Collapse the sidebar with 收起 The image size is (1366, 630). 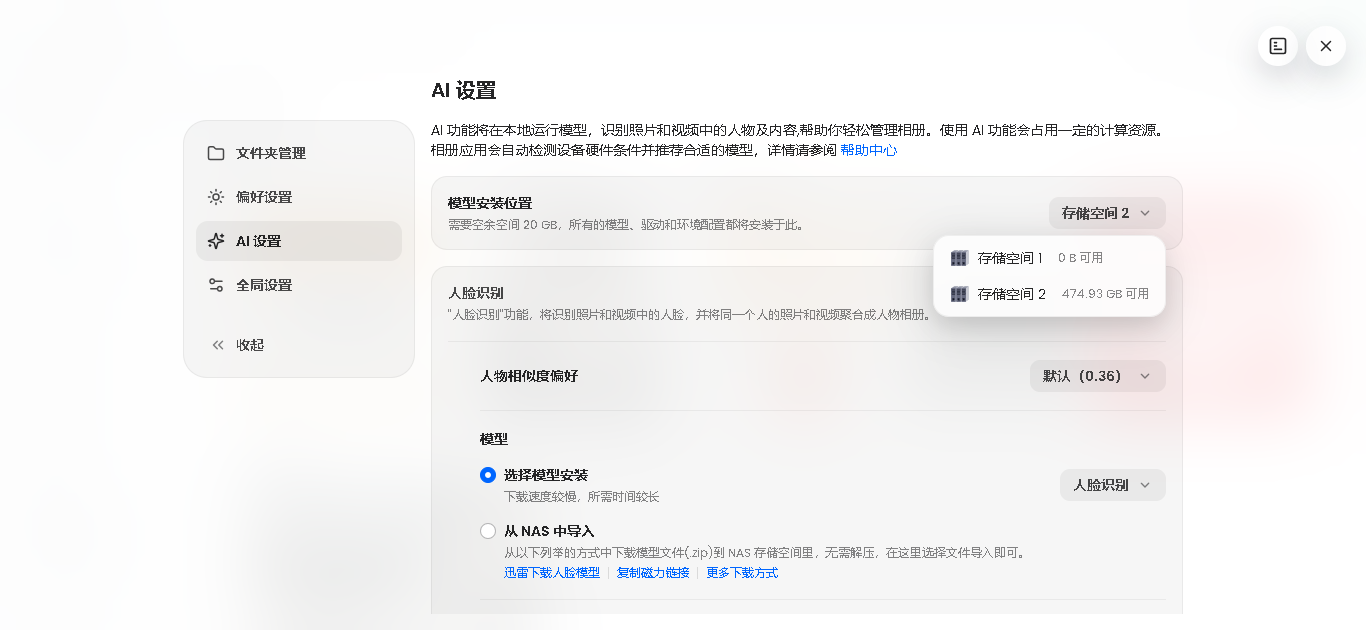tap(299, 345)
